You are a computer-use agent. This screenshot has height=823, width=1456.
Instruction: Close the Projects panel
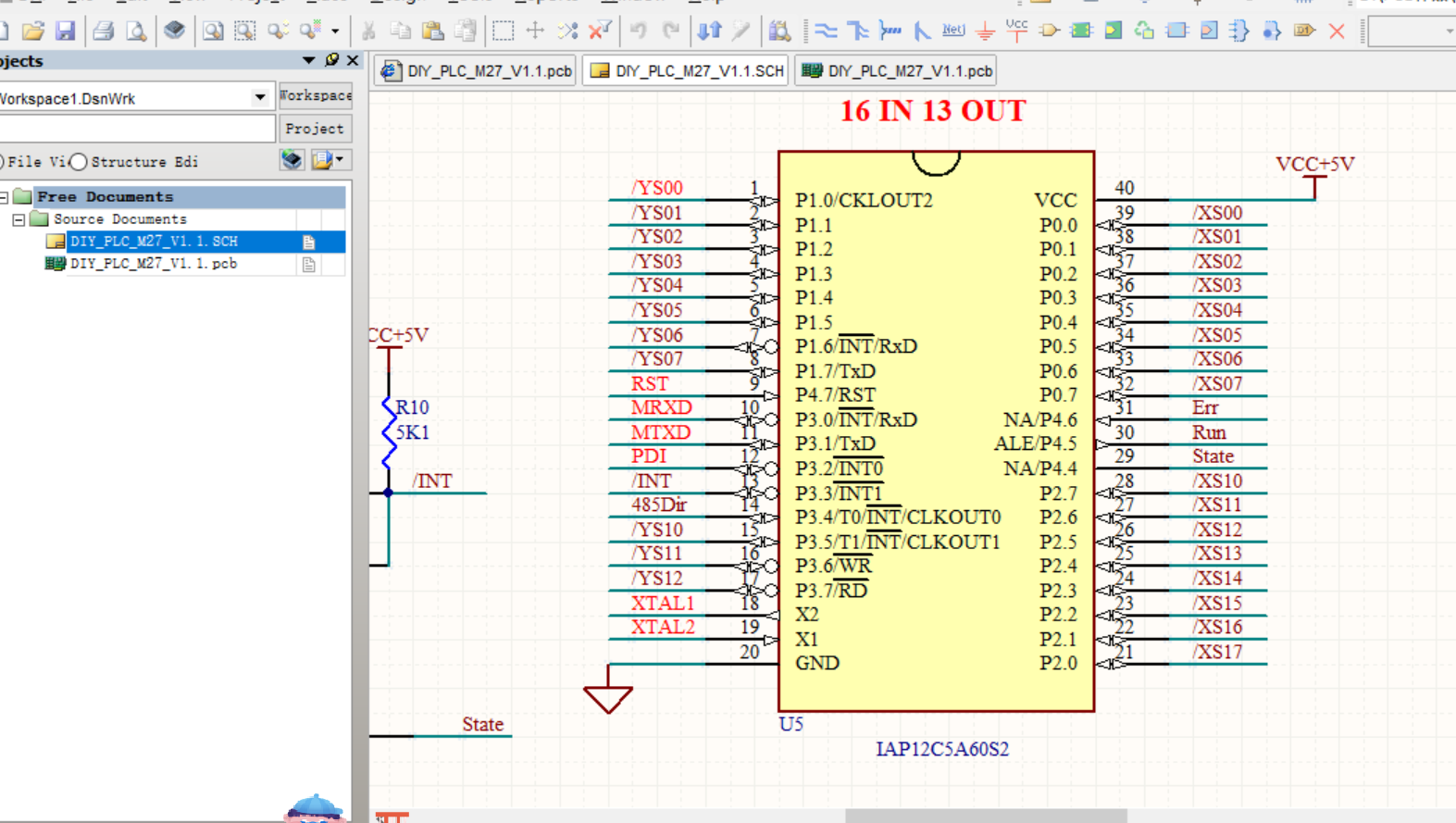353,60
